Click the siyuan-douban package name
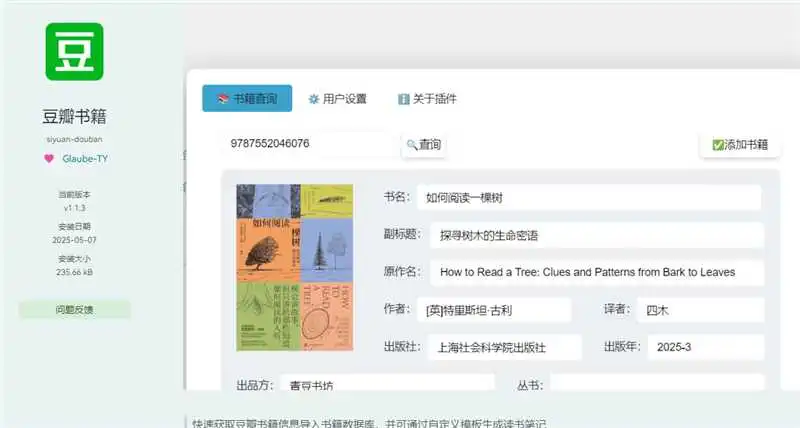 (74, 139)
